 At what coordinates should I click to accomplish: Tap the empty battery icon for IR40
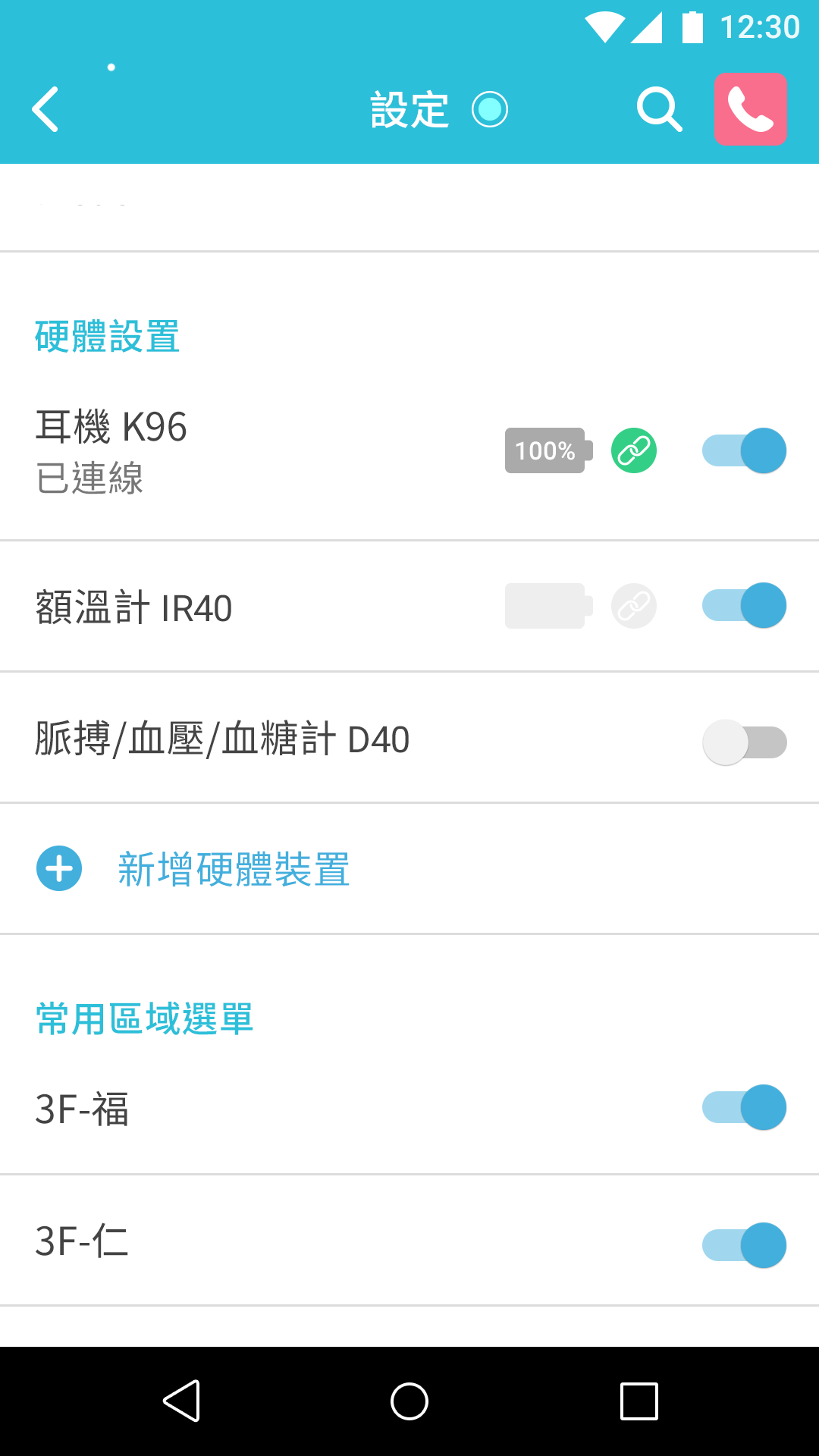pos(546,606)
